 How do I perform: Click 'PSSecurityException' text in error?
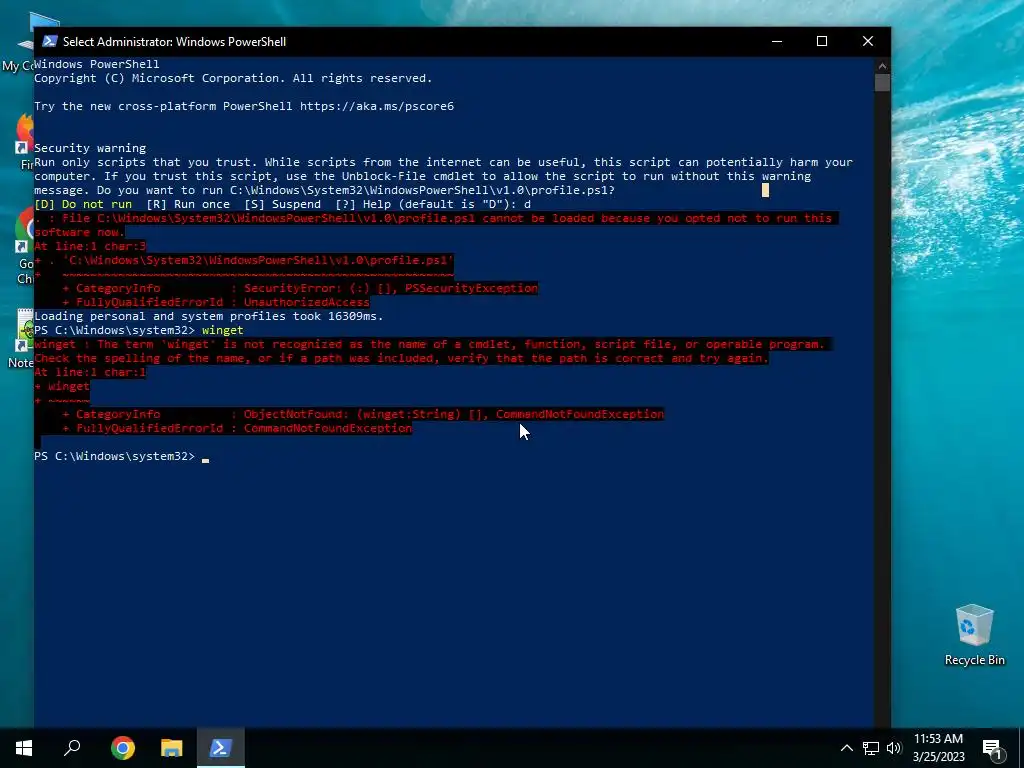point(472,288)
